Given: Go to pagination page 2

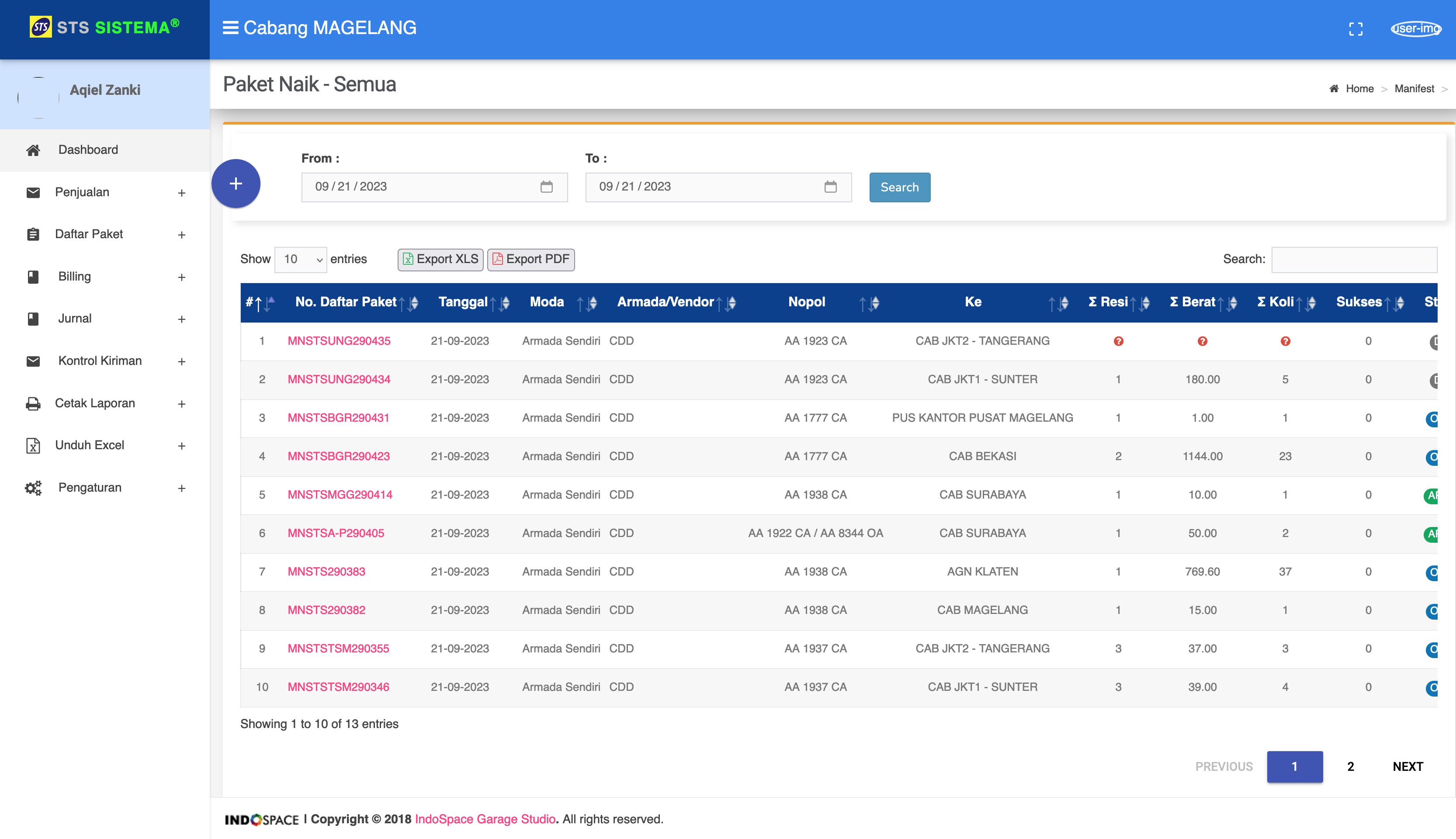Looking at the screenshot, I should pos(1350,766).
